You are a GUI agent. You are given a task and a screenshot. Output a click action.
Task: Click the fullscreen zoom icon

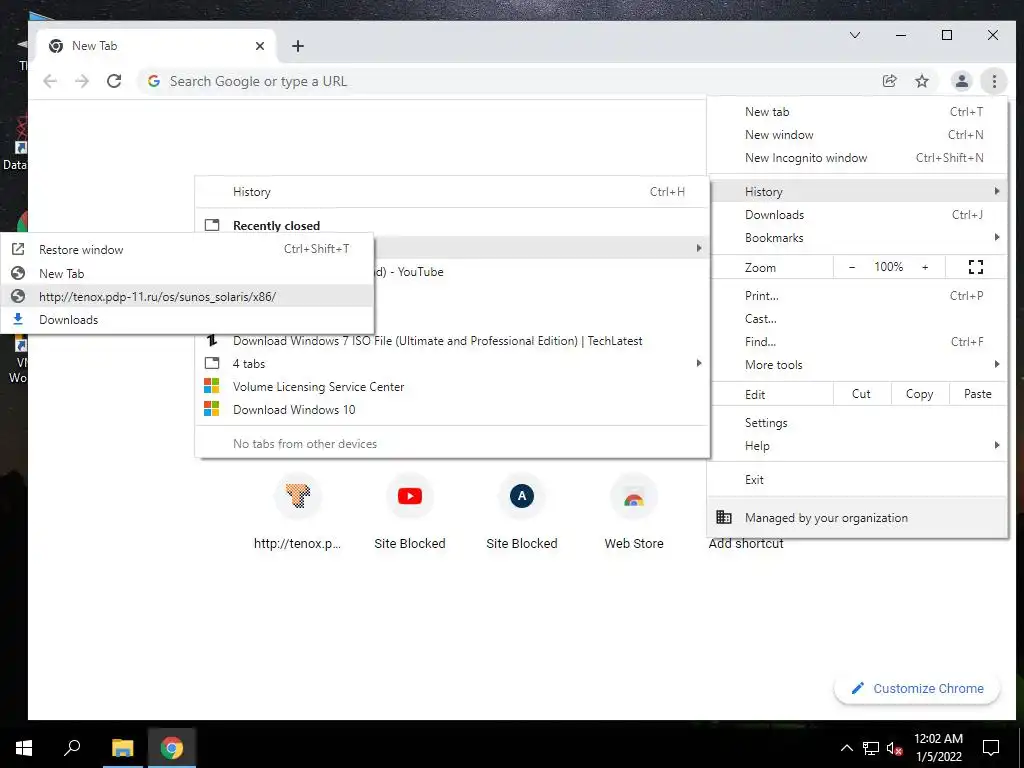pyautogui.click(x=976, y=266)
